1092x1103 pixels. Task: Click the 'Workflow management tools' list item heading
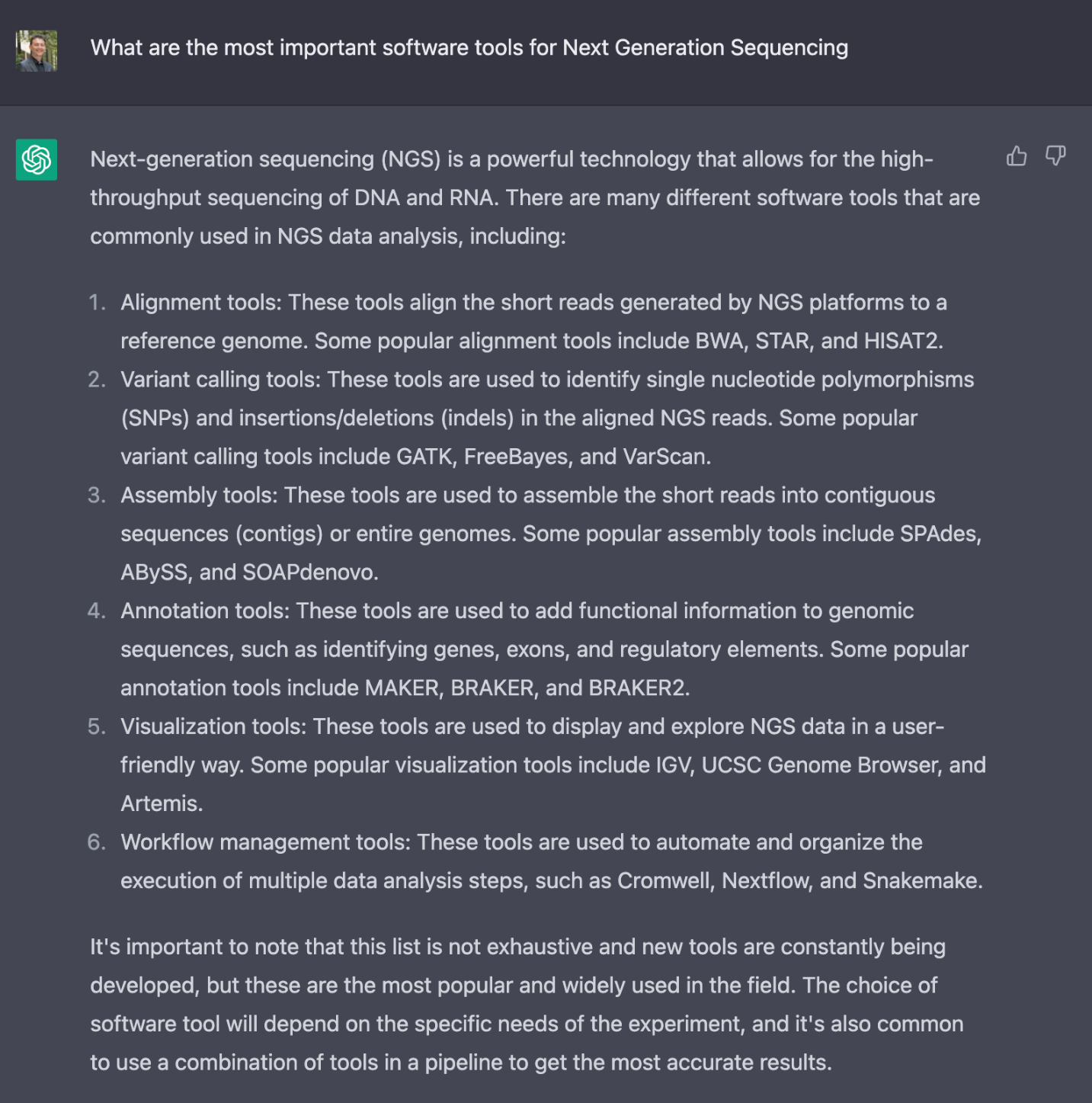[x=265, y=842]
